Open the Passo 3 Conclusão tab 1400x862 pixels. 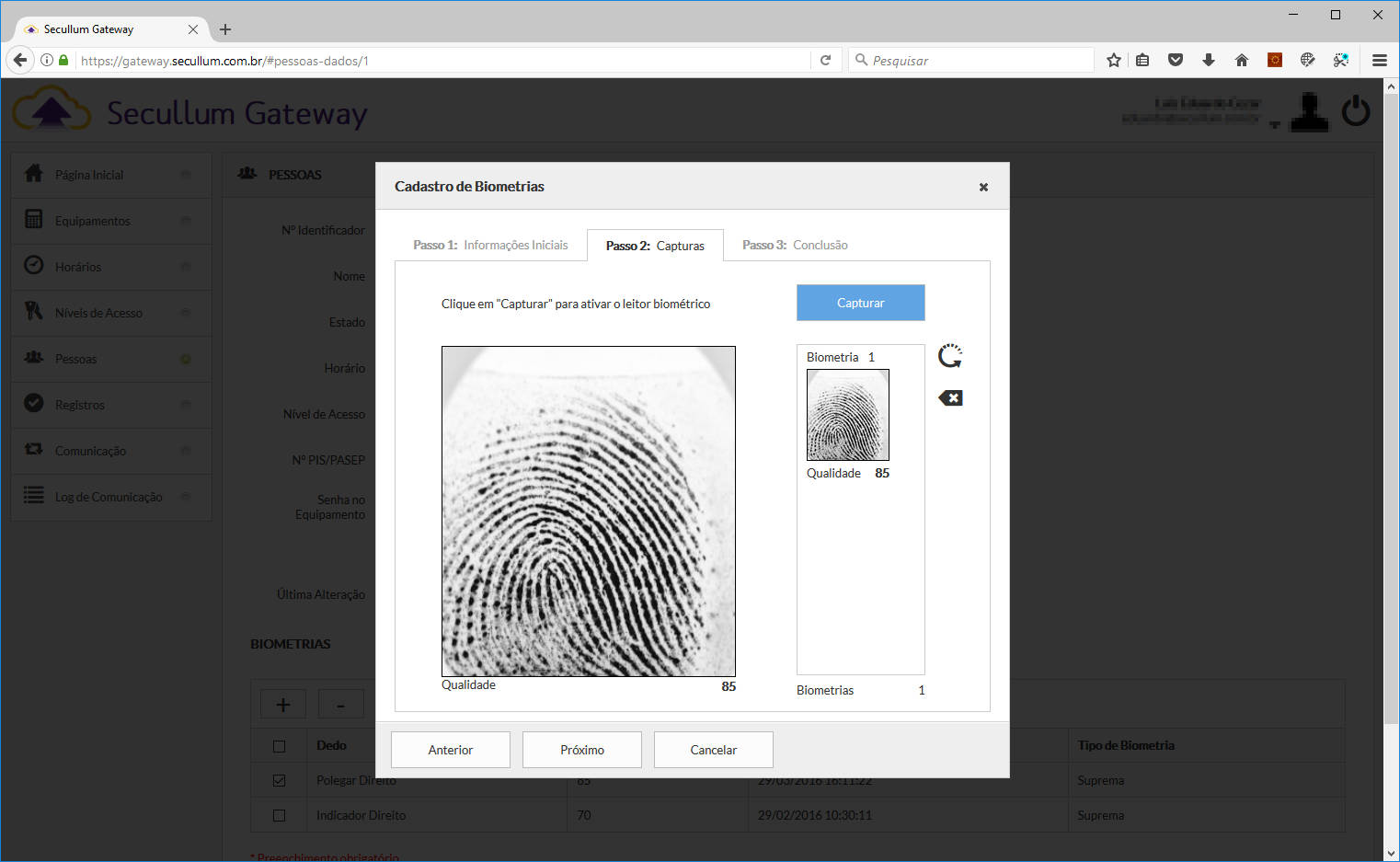coord(795,245)
